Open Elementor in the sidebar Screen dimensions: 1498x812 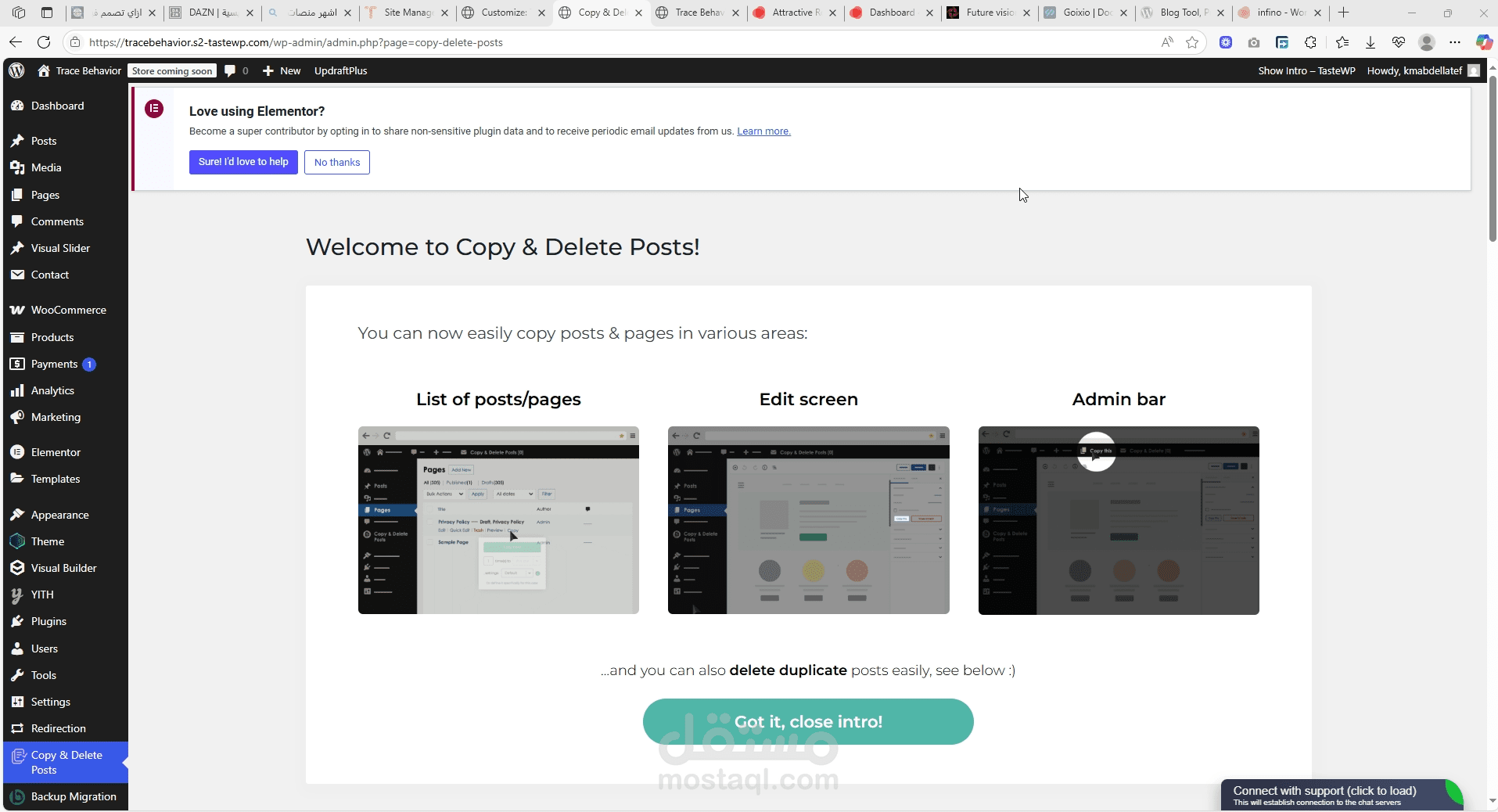[66, 452]
